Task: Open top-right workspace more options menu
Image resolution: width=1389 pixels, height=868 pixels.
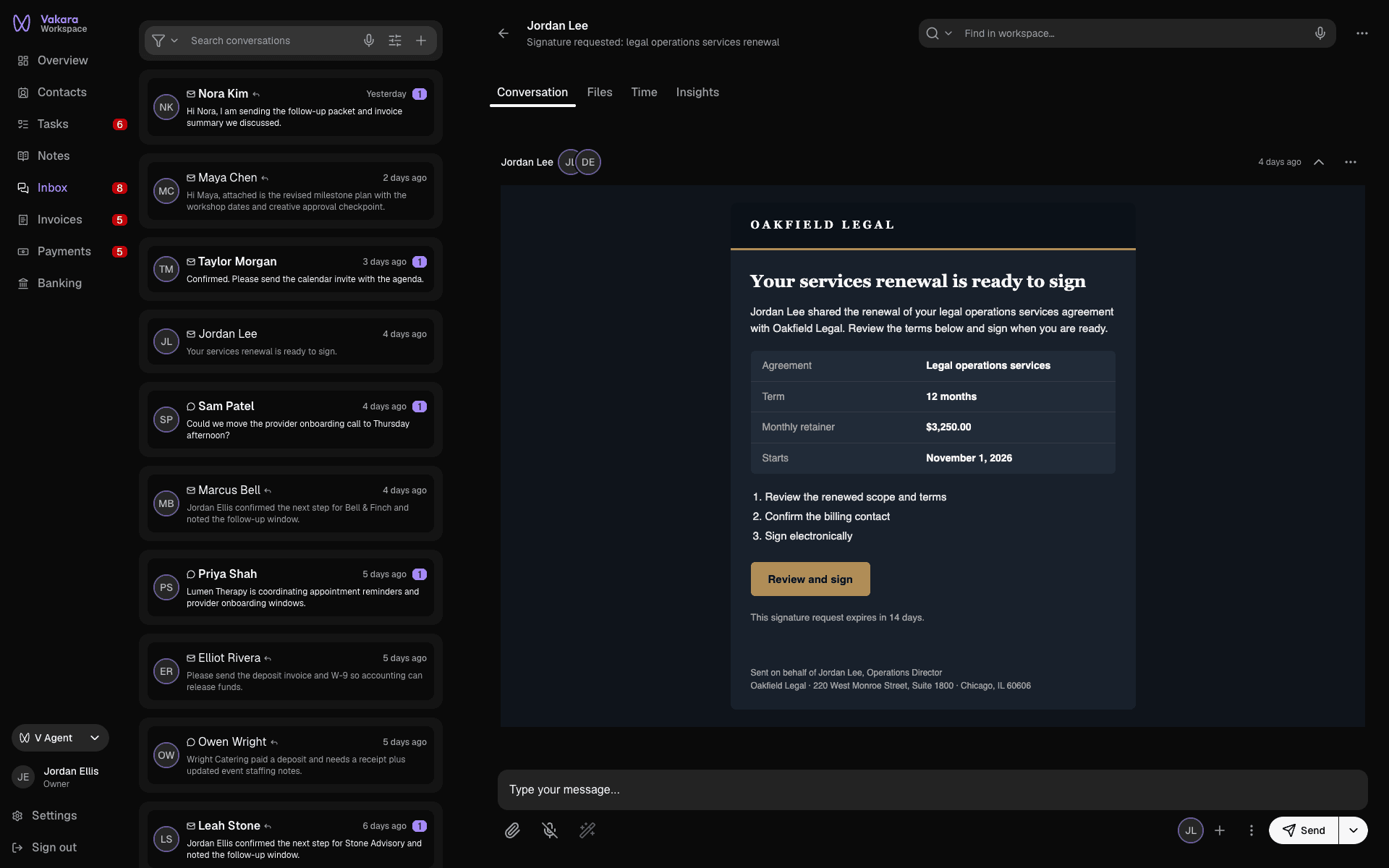Action: click(x=1362, y=33)
